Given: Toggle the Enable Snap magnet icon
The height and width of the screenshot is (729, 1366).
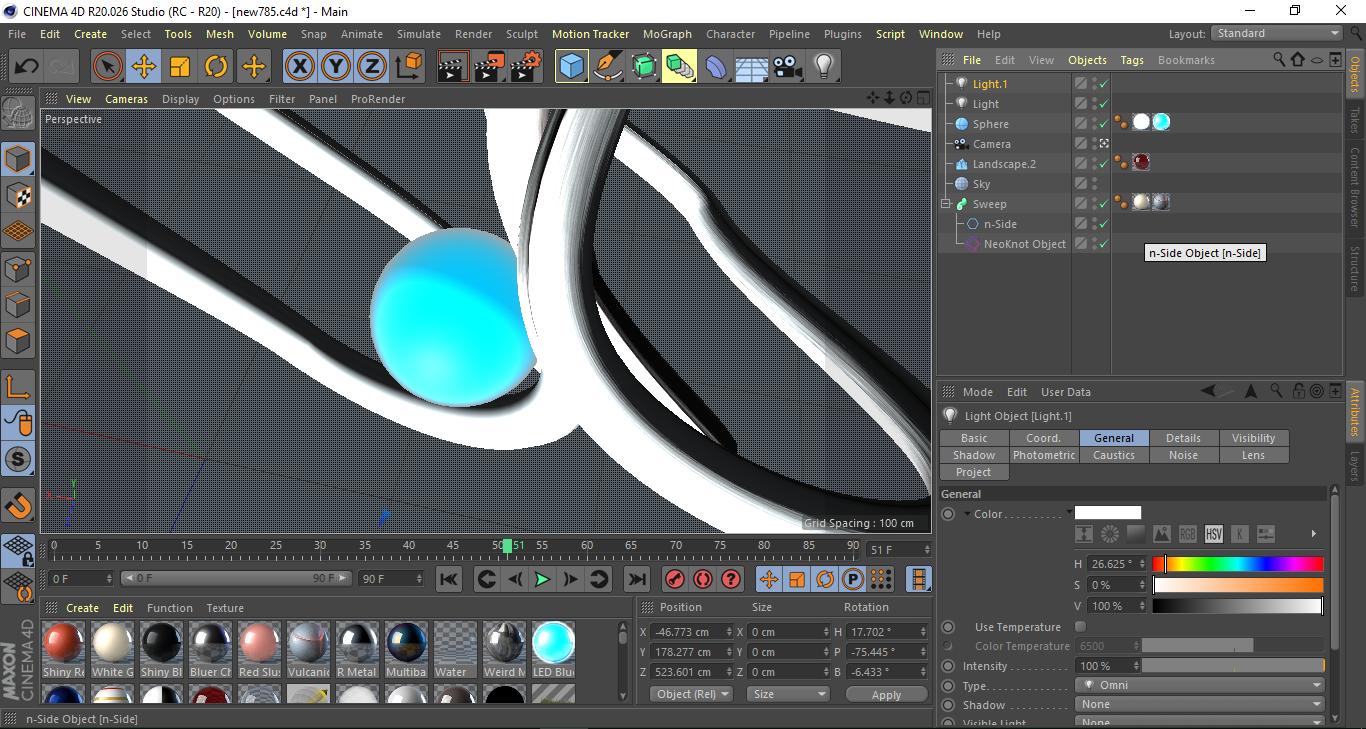Looking at the screenshot, I should (18, 505).
